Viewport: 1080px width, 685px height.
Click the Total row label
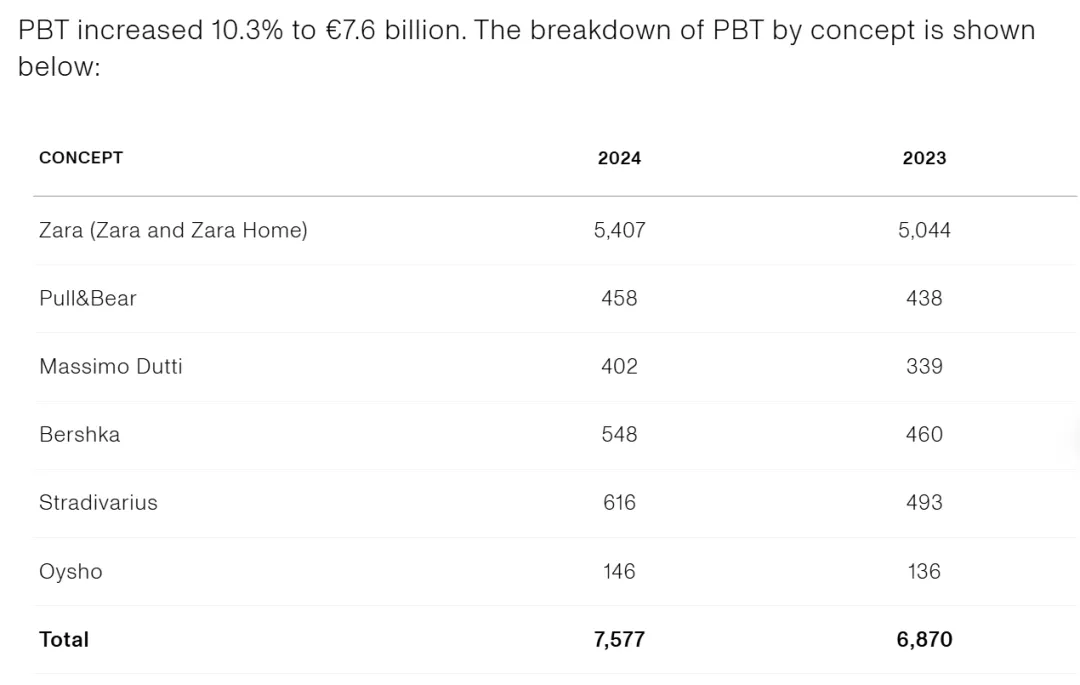click(x=63, y=640)
